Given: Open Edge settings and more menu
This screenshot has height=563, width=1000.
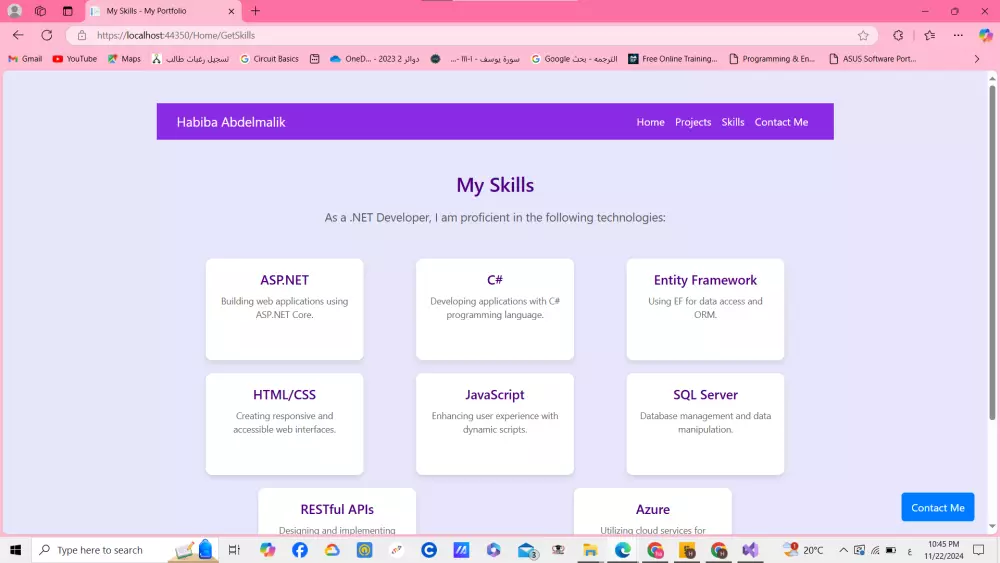Looking at the screenshot, I should coord(958,35).
